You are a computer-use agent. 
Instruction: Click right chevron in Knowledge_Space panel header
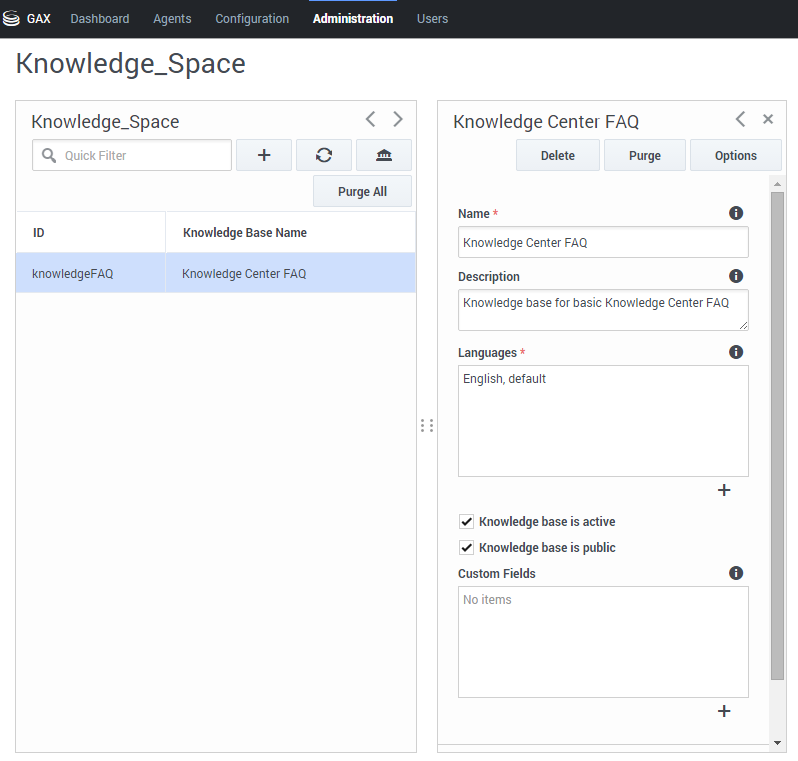398,119
